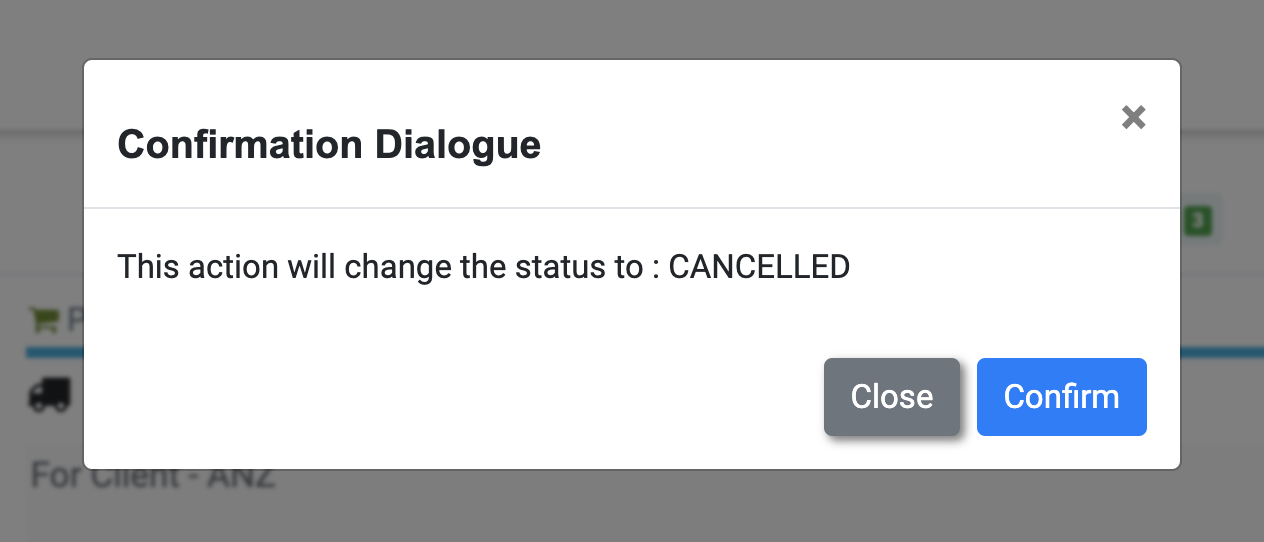The height and width of the screenshot is (542, 1264).
Task: Click the divider line below the dialog title
Action: [632, 208]
